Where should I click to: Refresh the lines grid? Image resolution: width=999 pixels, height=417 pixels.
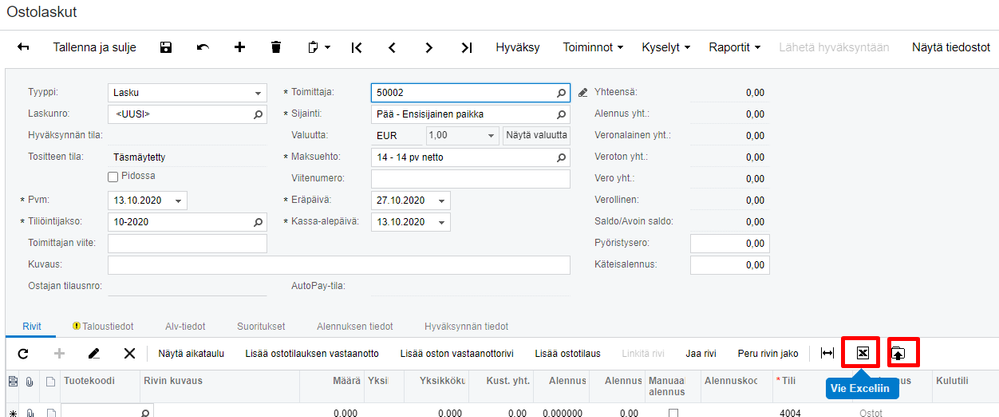(23, 353)
